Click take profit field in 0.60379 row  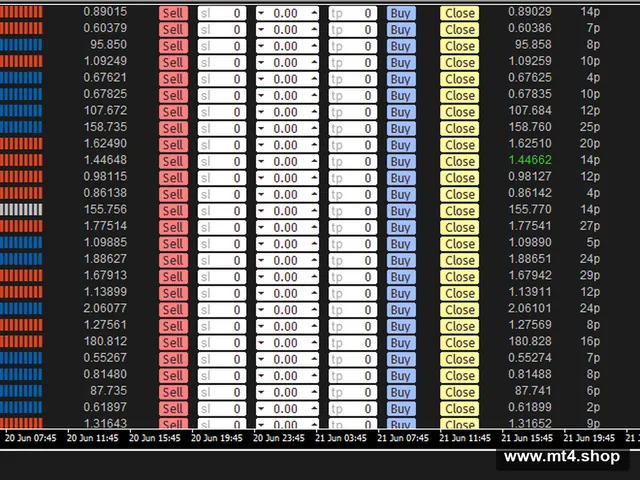point(353,30)
